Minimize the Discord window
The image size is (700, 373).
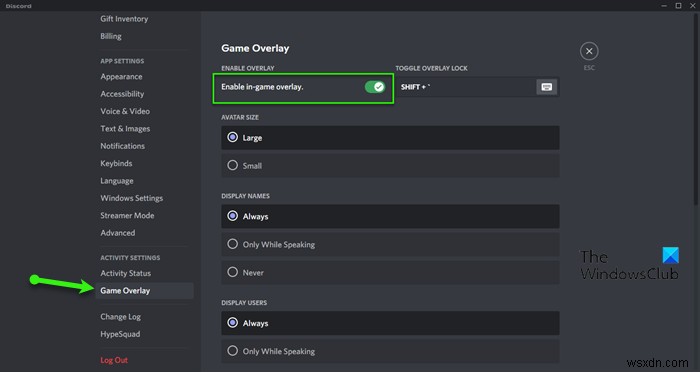click(x=664, y=6)
